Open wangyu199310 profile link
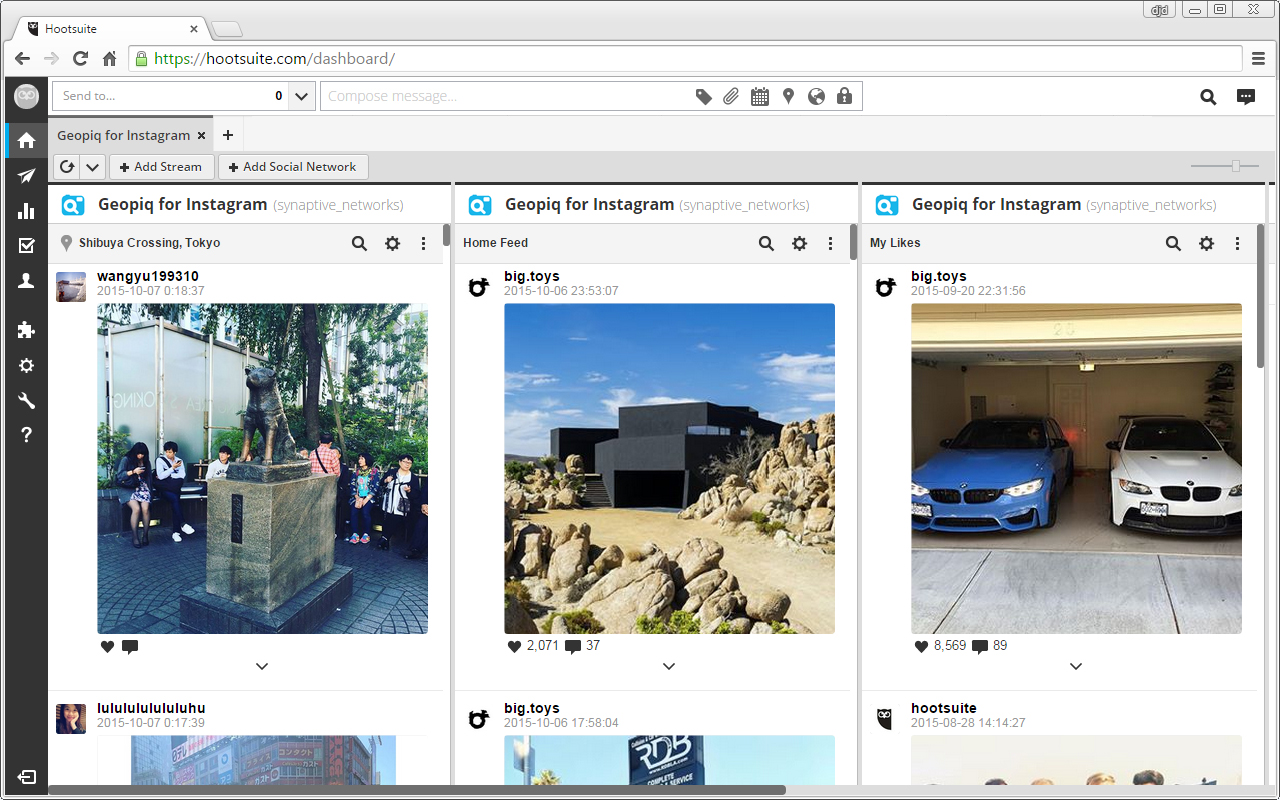 tap(148, 276)
